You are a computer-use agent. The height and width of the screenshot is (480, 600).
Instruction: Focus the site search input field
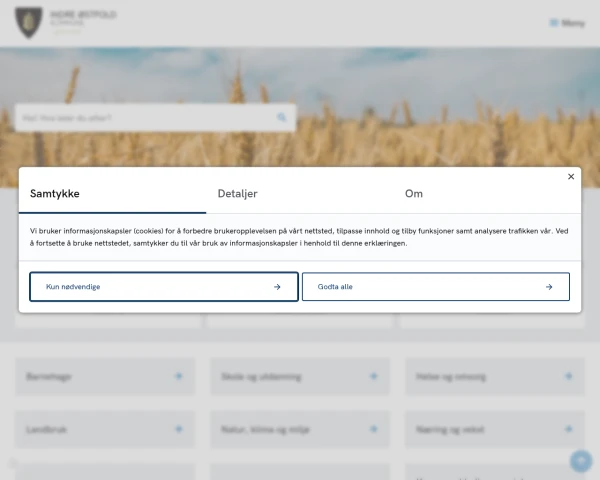pos(145,118)
